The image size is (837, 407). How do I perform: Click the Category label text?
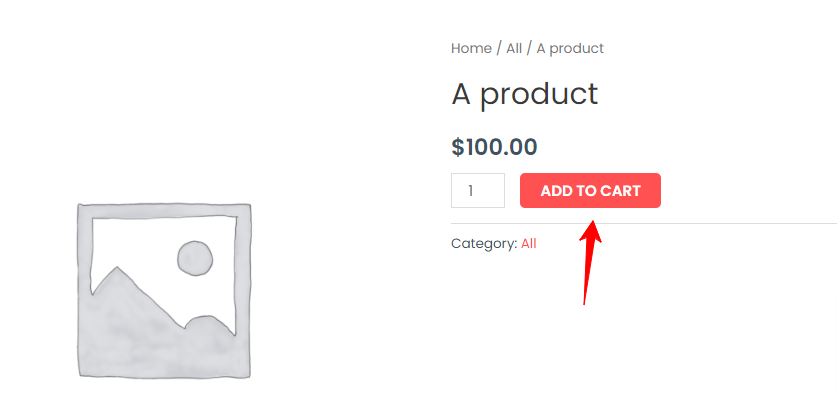pyautogui.click(x=484, y=244)
